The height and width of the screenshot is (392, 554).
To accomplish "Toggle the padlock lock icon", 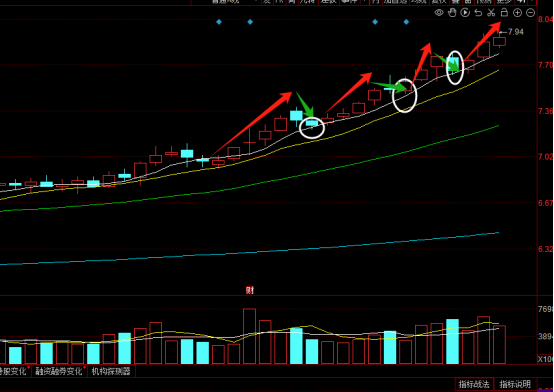I will tap(504, 12).
